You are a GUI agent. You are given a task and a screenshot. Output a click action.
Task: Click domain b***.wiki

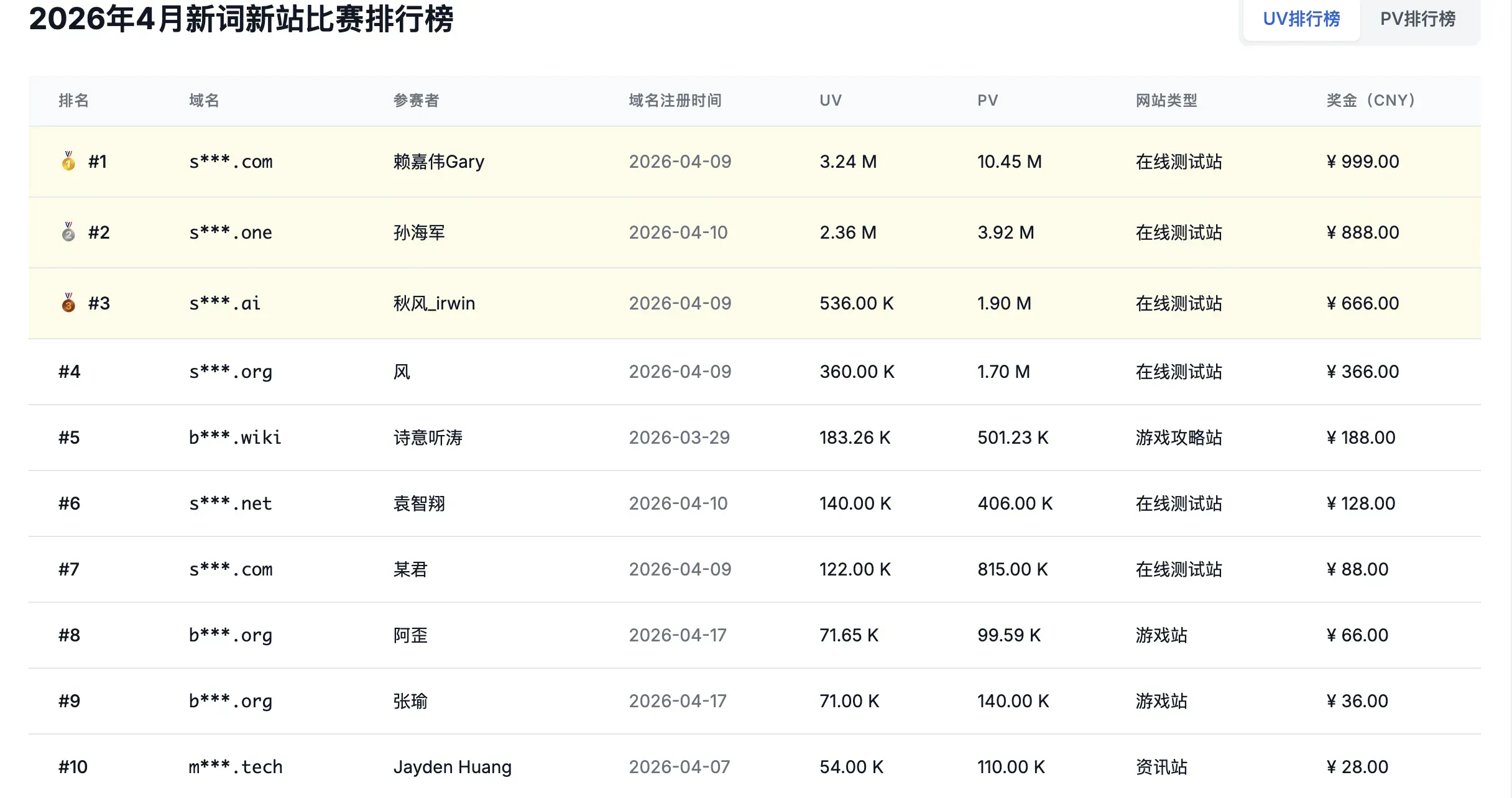[235, 438]
